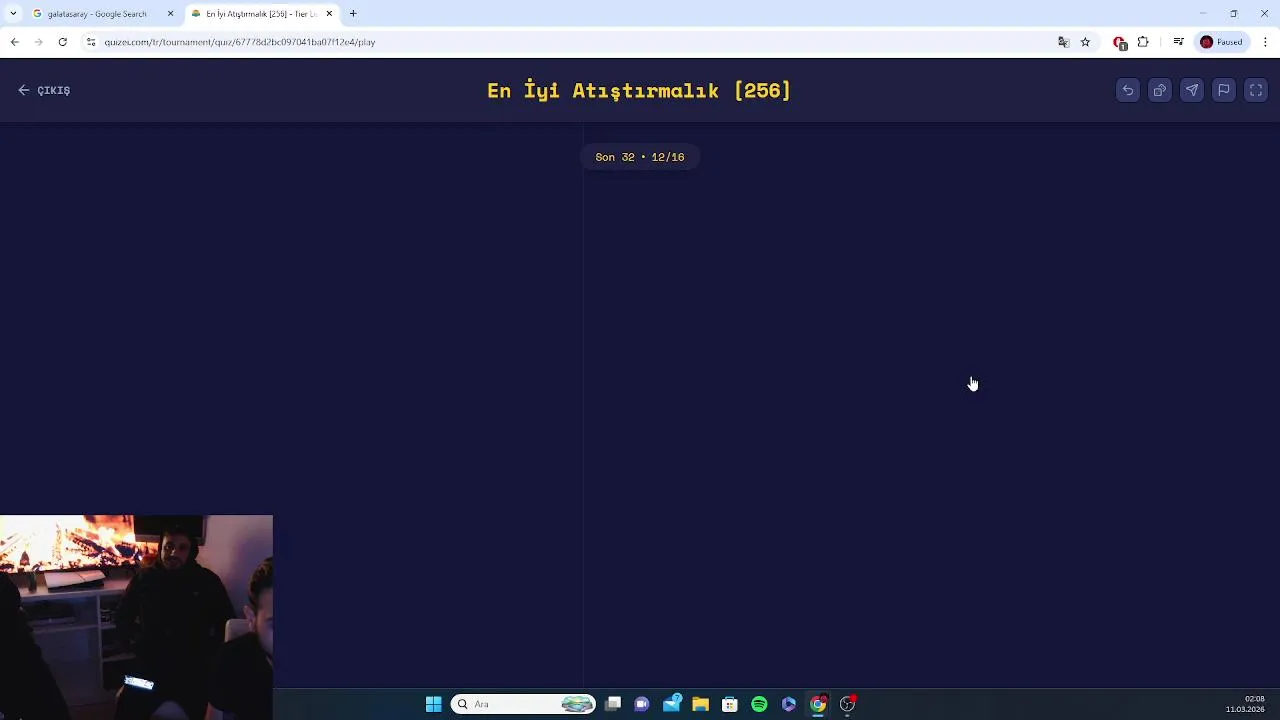Open Spotify from the taskbar
The width and height of the screenshot is (1280, 720).
(759, 704)
